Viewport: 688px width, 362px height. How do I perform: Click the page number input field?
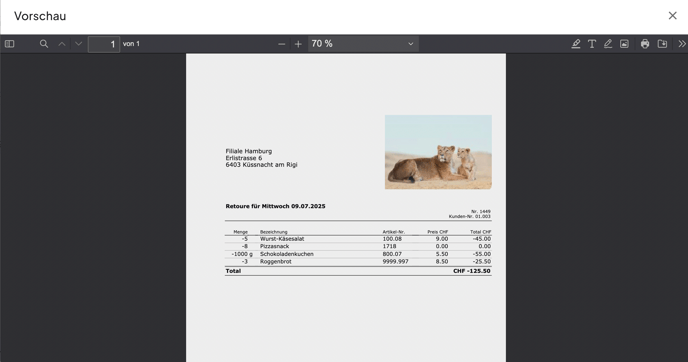pos(104,44)
